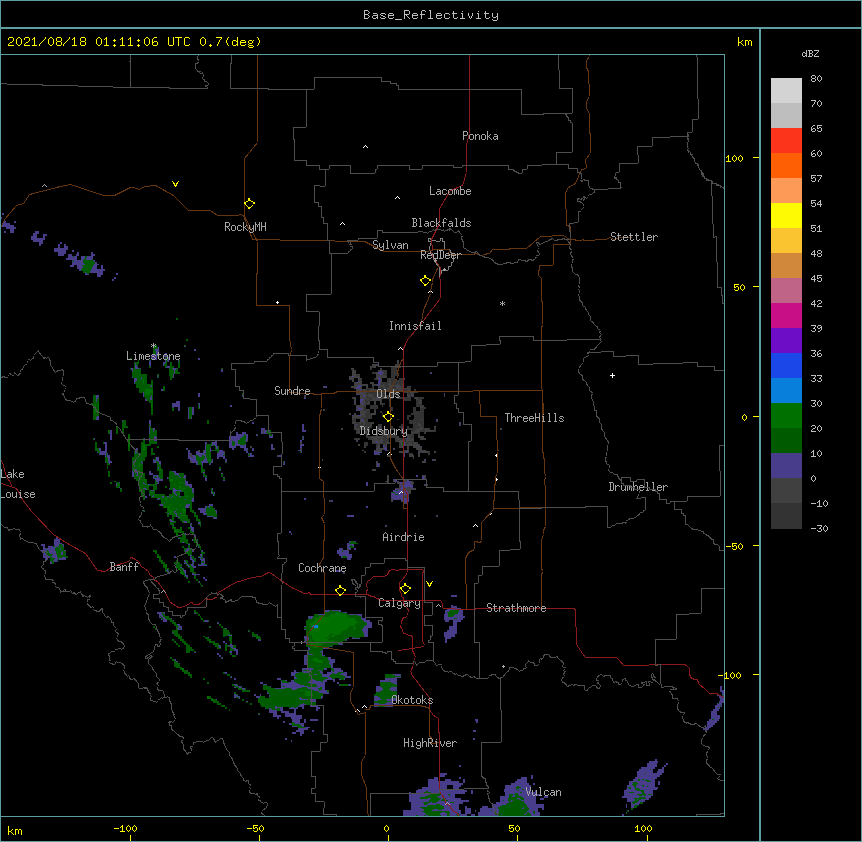Select the bright green swatch below 30 dBZ
The image size is (862, 842).
(x=786, y=416)
